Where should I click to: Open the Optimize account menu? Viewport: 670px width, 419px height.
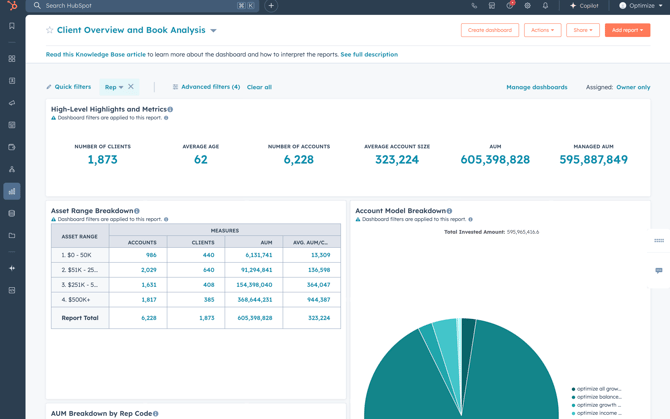pyautogui.click(x=641, y=6)
